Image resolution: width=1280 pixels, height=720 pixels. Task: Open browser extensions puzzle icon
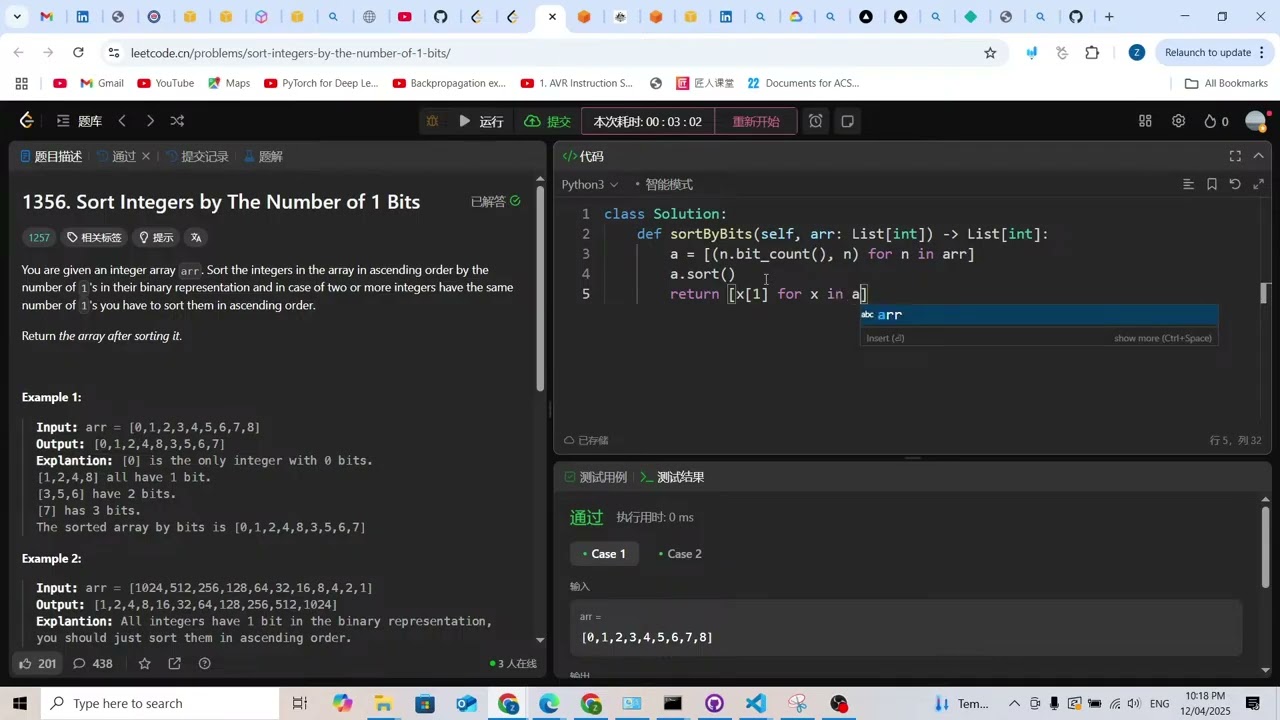click(1092, 53)
